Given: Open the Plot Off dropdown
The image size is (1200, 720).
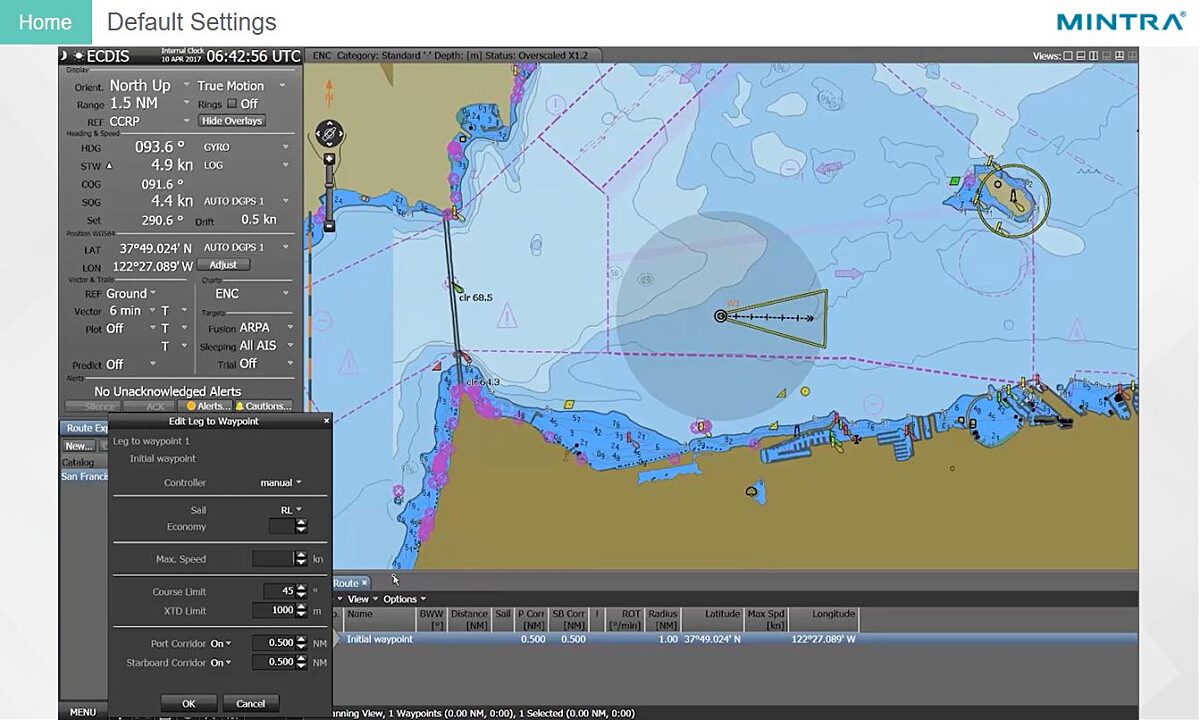Looking at the screenshot, I should (131, 328).
